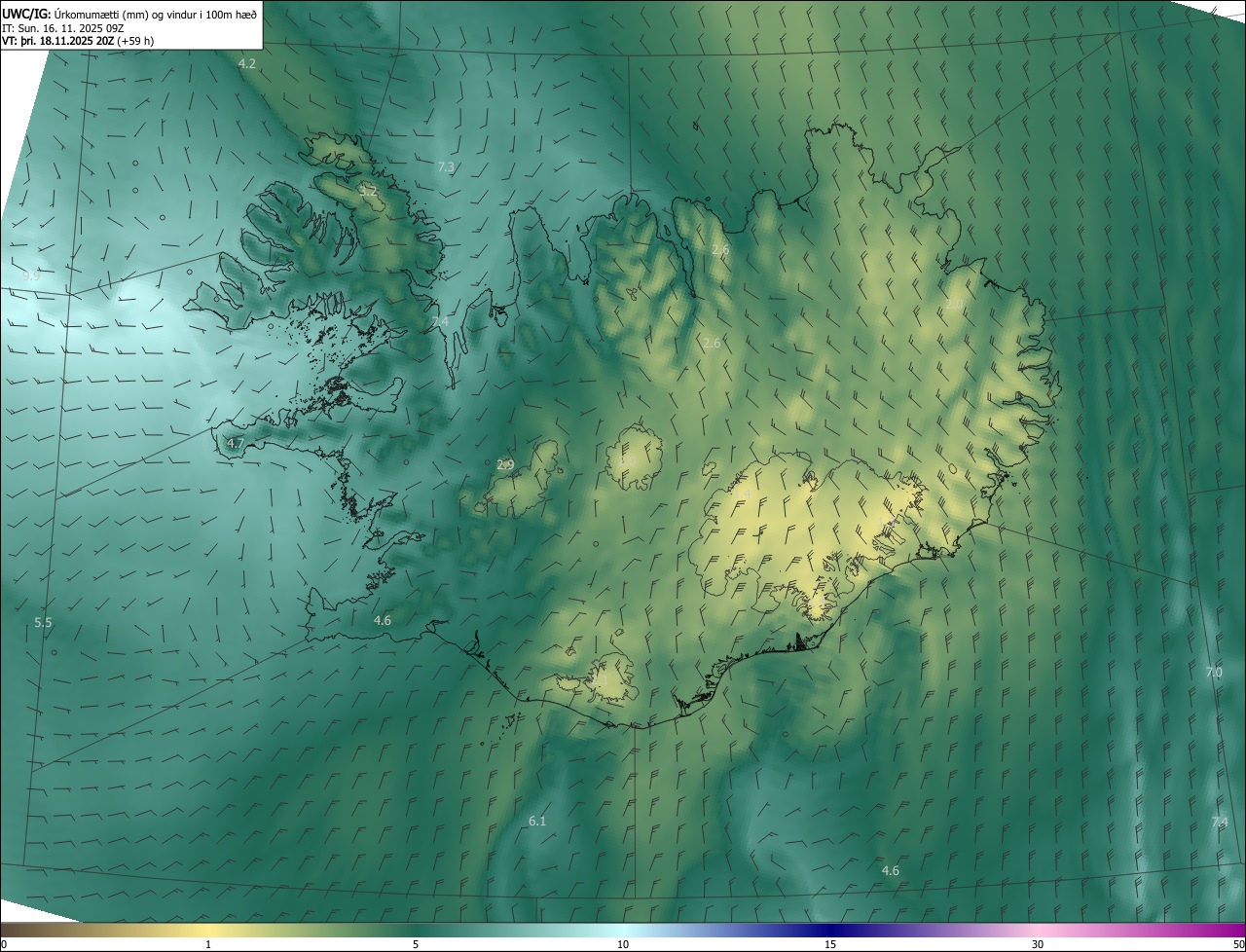Click the 5.5 value label on the map

[x=43, y=623]
